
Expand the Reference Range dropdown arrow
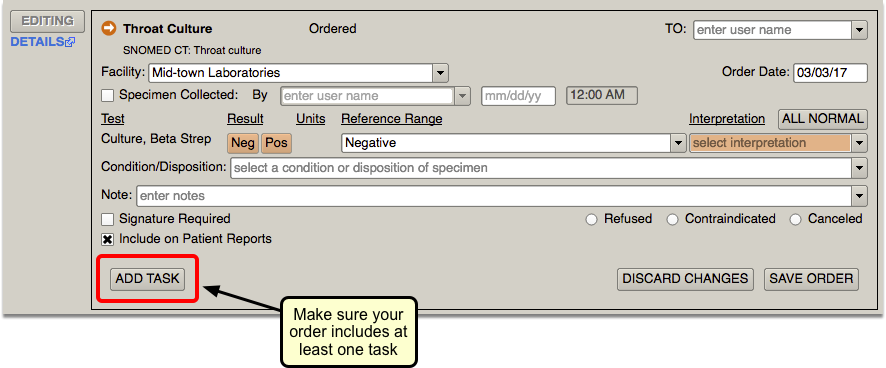pos(679,143)
